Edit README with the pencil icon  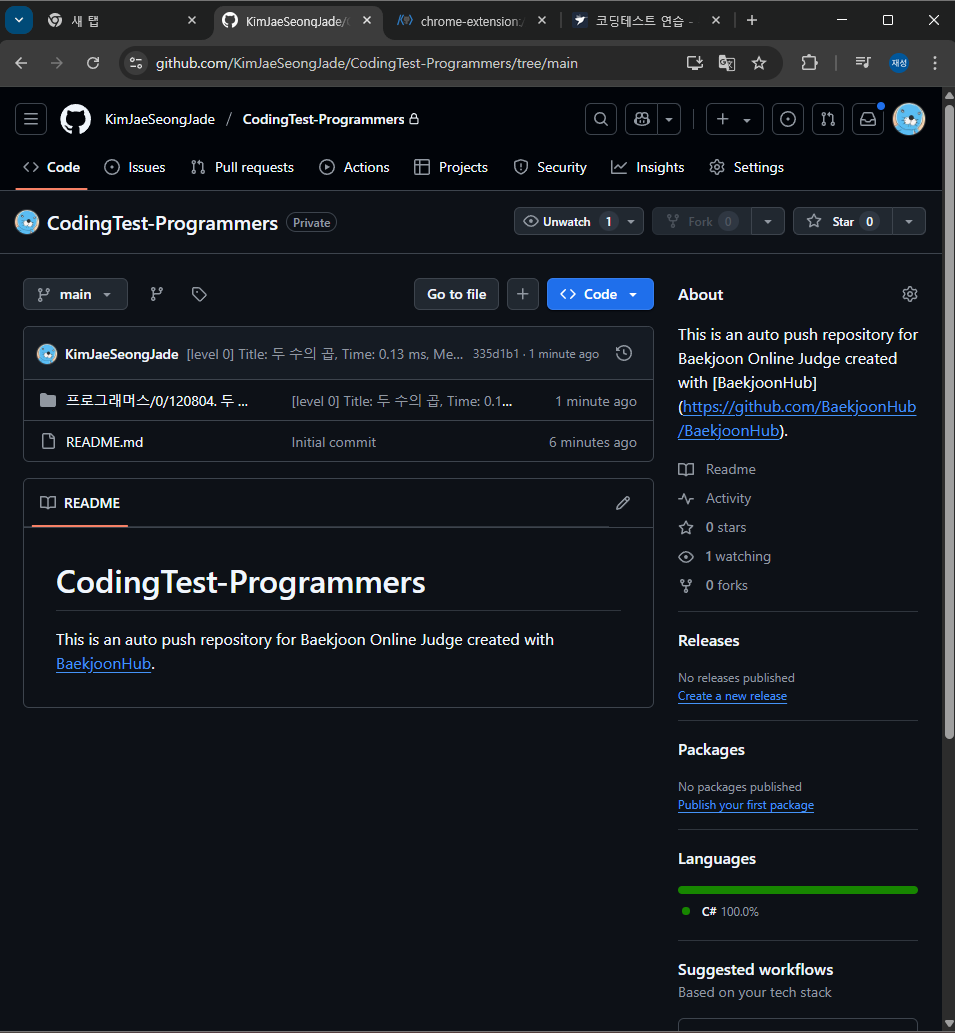622,503
